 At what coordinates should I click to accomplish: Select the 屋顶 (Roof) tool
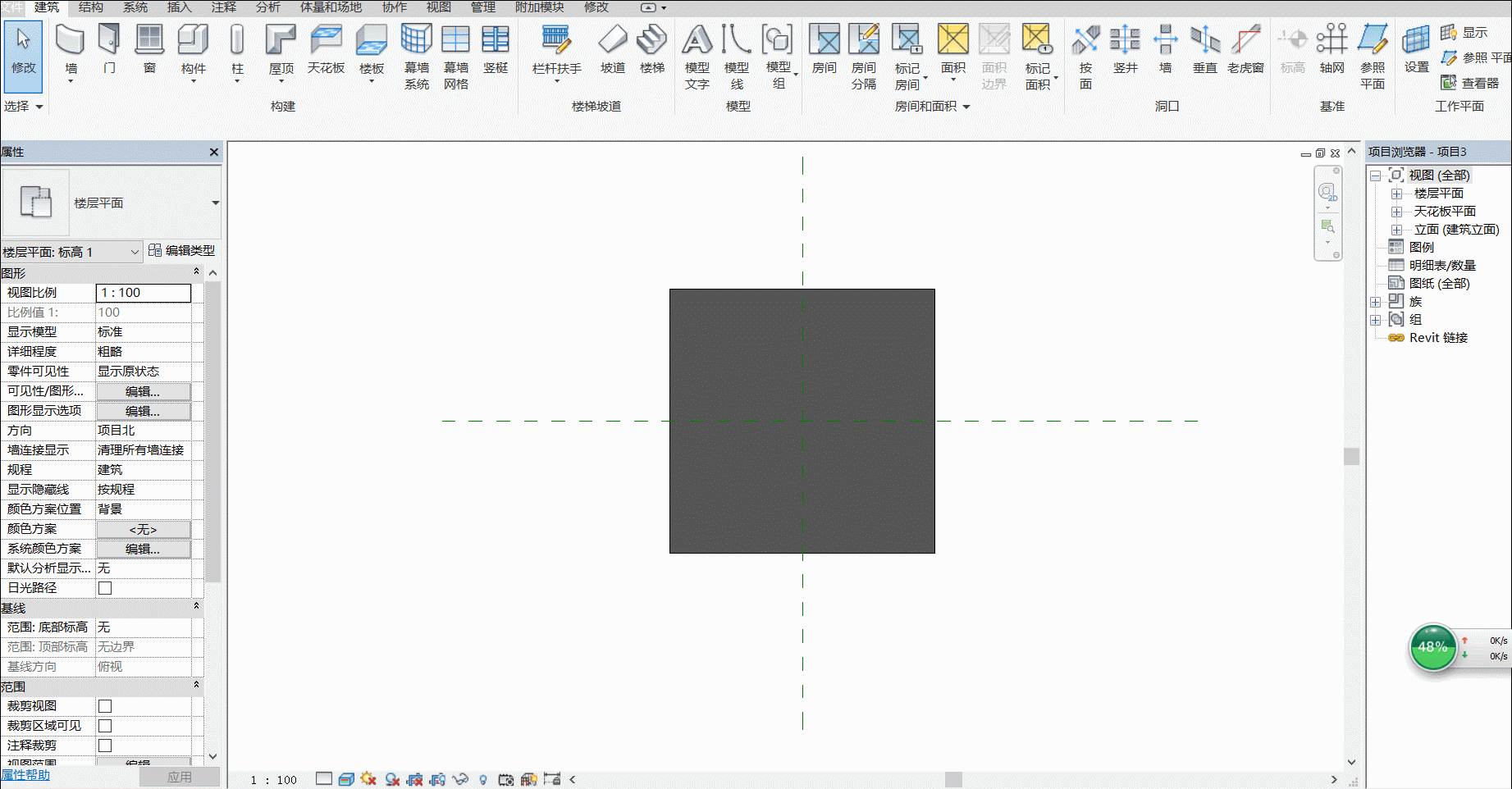[x=281, y=51]
